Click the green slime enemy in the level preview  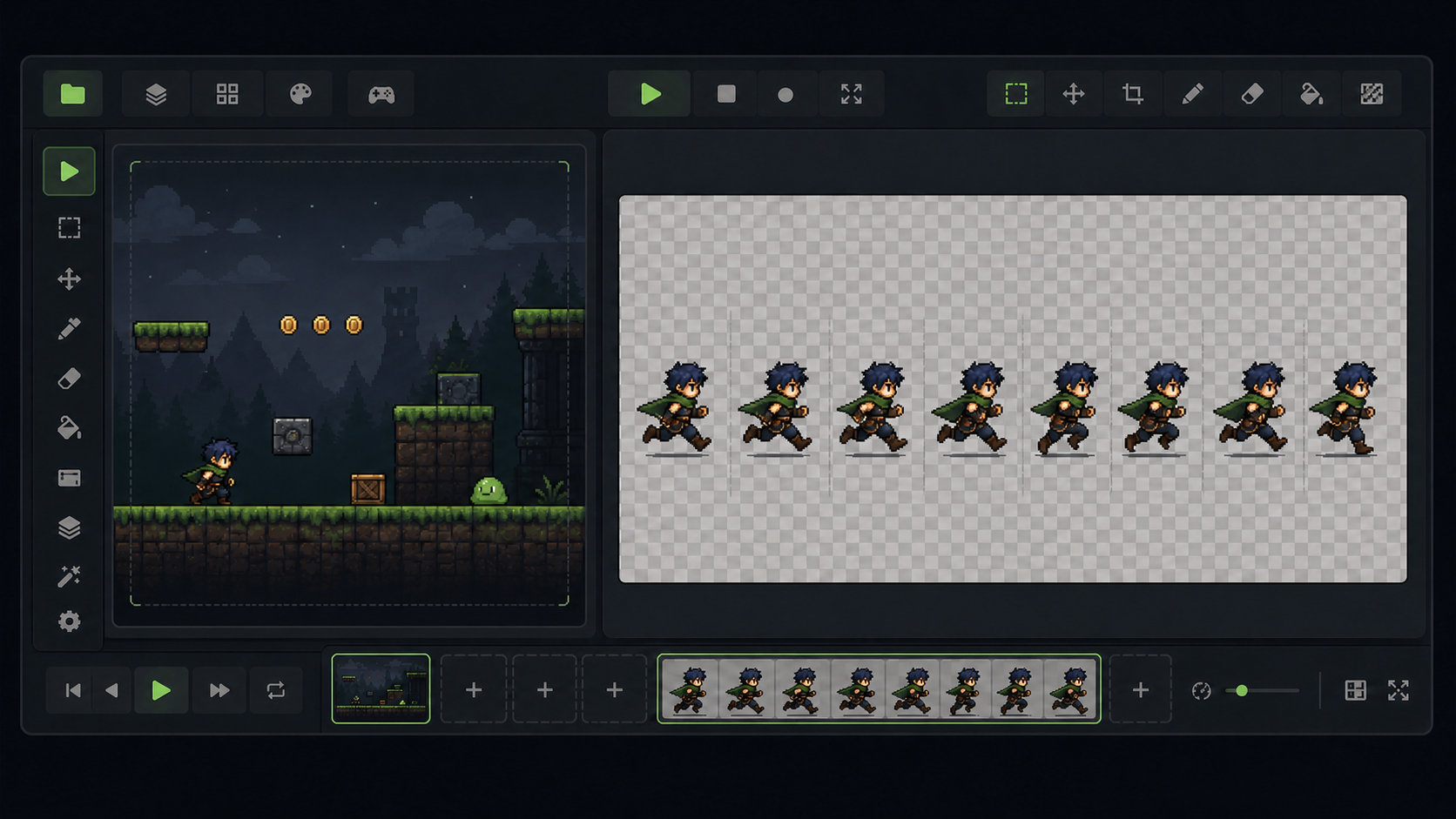489,491
